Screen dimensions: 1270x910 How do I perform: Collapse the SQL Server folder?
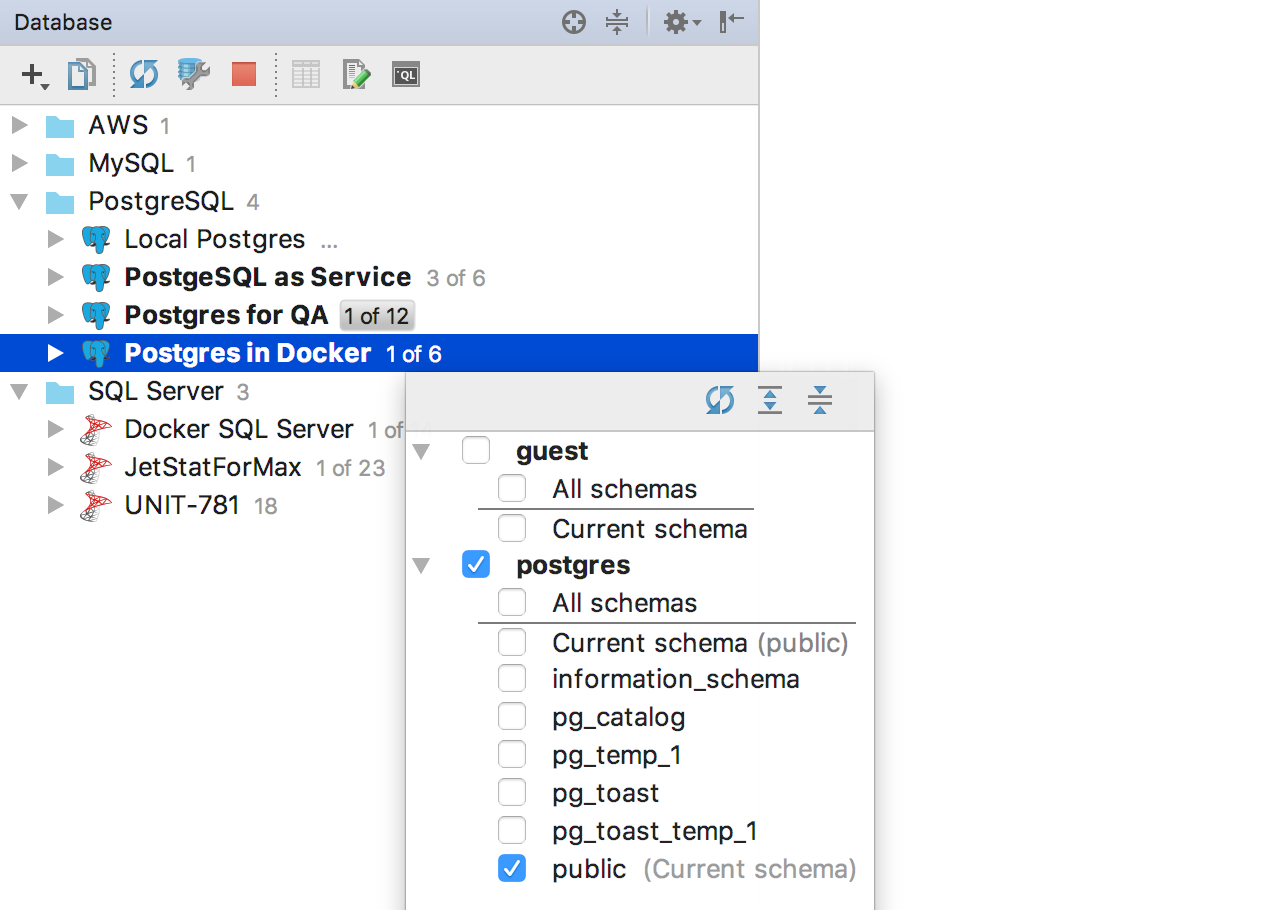pos(18,392)
